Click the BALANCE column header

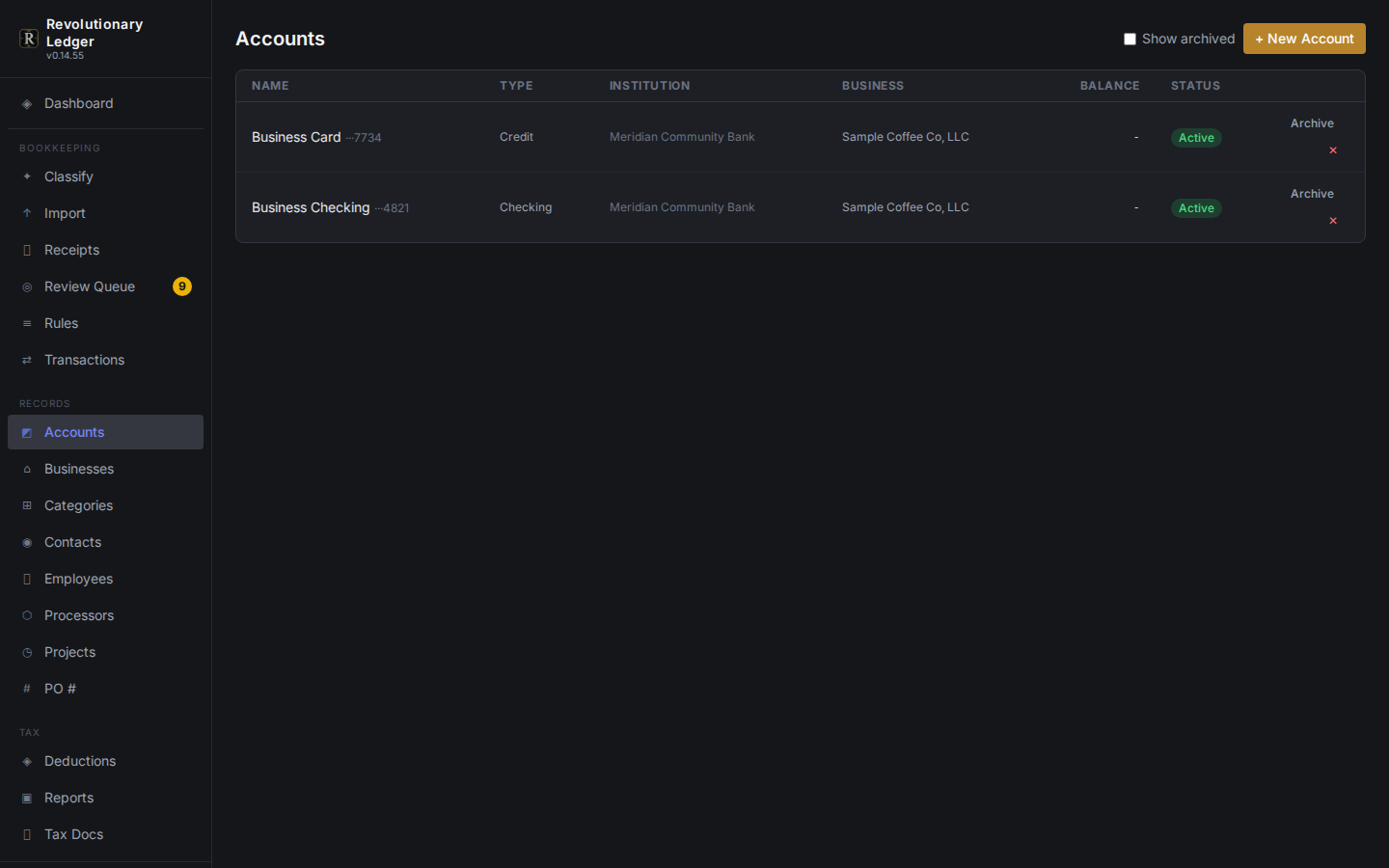point(1109,86)
